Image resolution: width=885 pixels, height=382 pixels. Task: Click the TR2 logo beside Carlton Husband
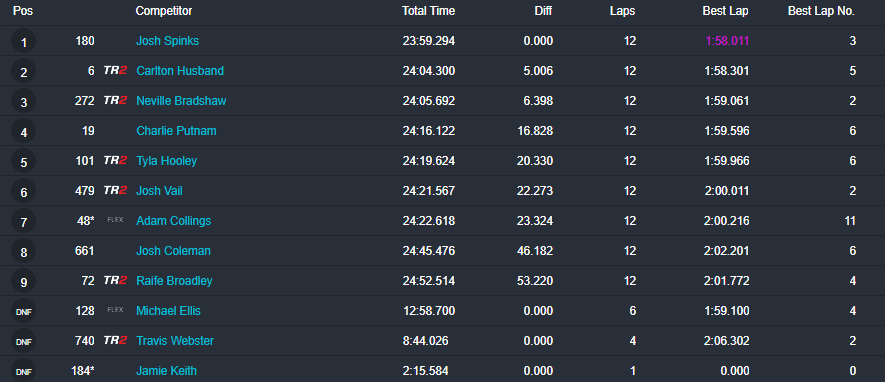click(115, 71)
